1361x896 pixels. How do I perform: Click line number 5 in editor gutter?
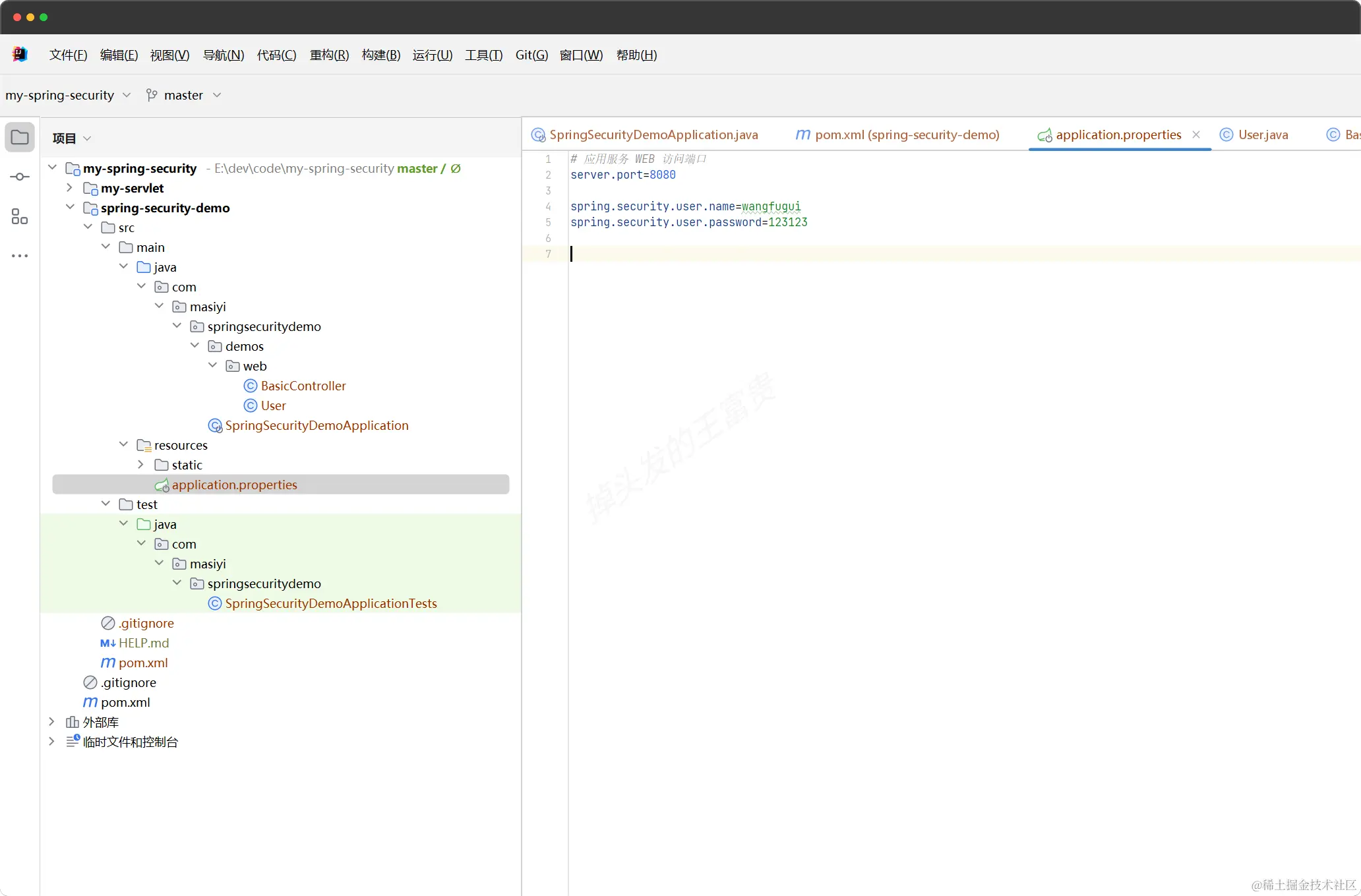(x=548, y=222)
